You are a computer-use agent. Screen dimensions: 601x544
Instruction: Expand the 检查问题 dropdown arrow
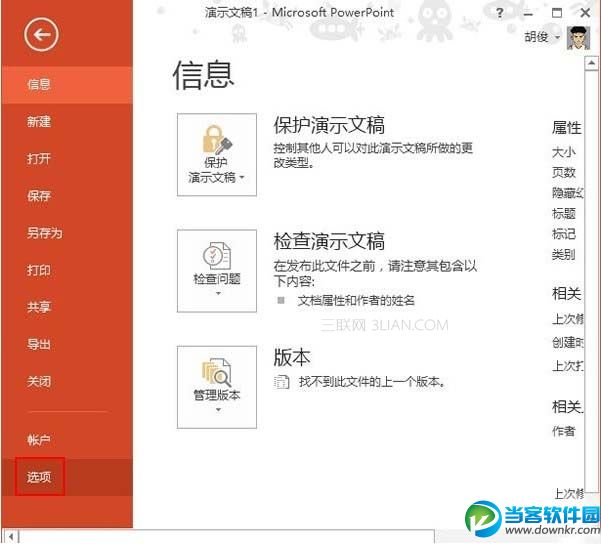(x=218, y=294)
